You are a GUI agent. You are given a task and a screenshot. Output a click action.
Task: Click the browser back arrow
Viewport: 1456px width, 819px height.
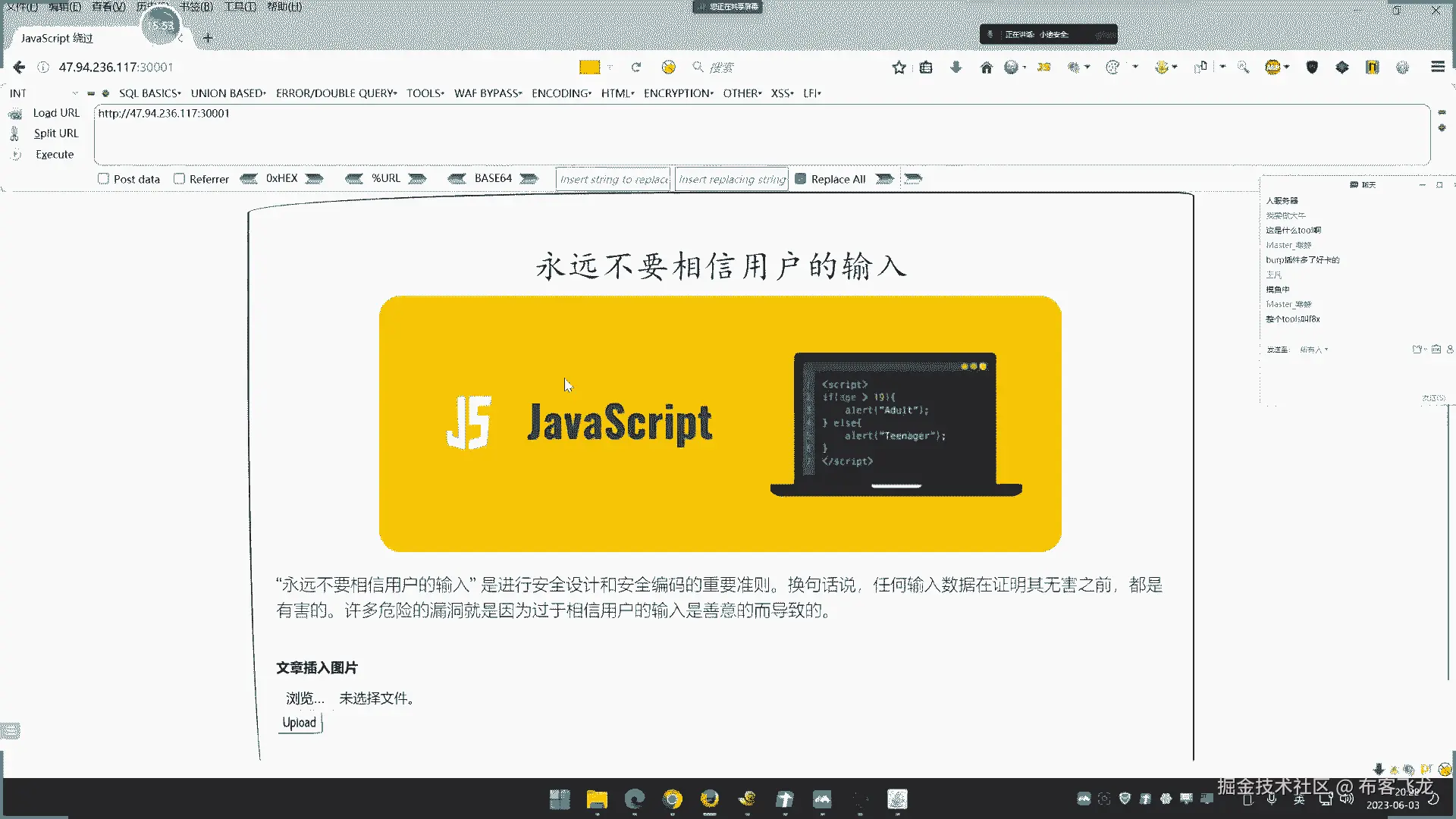pyautogui.click(x=19, y=67)
